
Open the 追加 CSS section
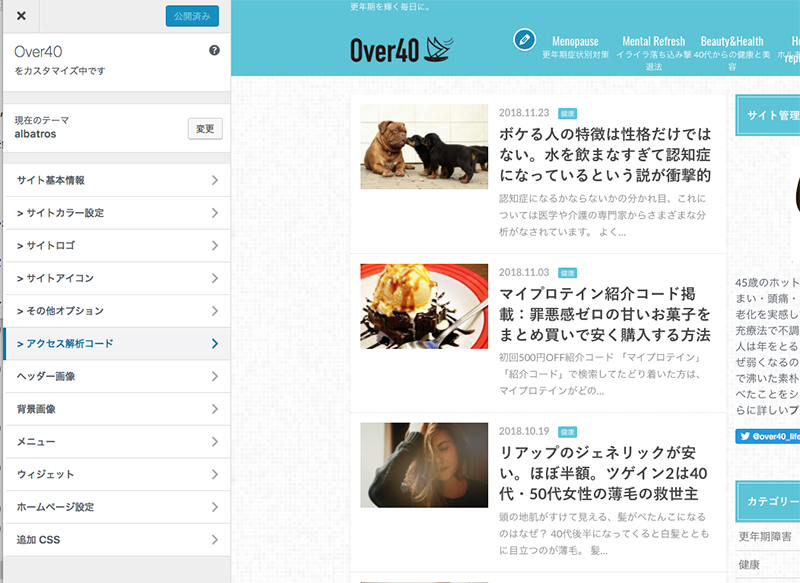[x=116, y=540]
